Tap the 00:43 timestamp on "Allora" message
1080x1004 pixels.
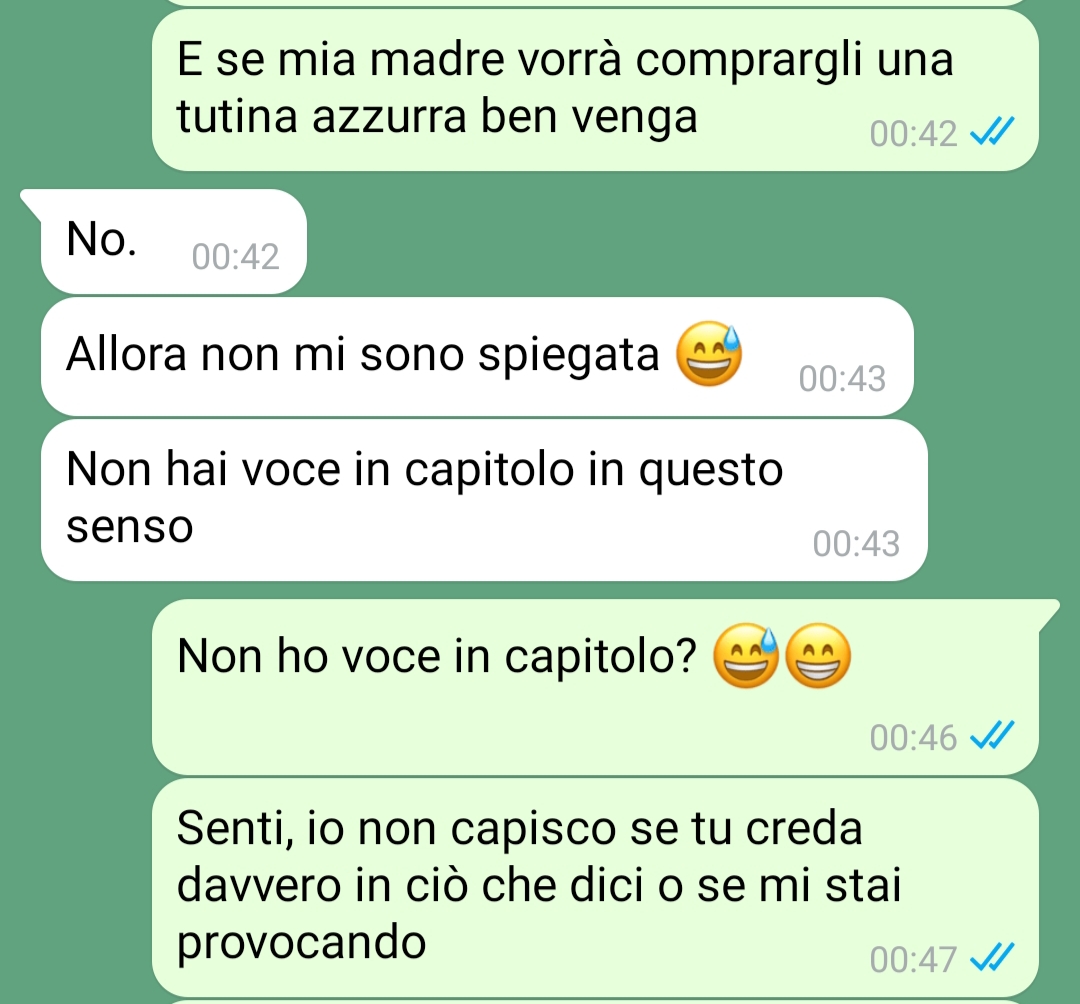[842, 379]
